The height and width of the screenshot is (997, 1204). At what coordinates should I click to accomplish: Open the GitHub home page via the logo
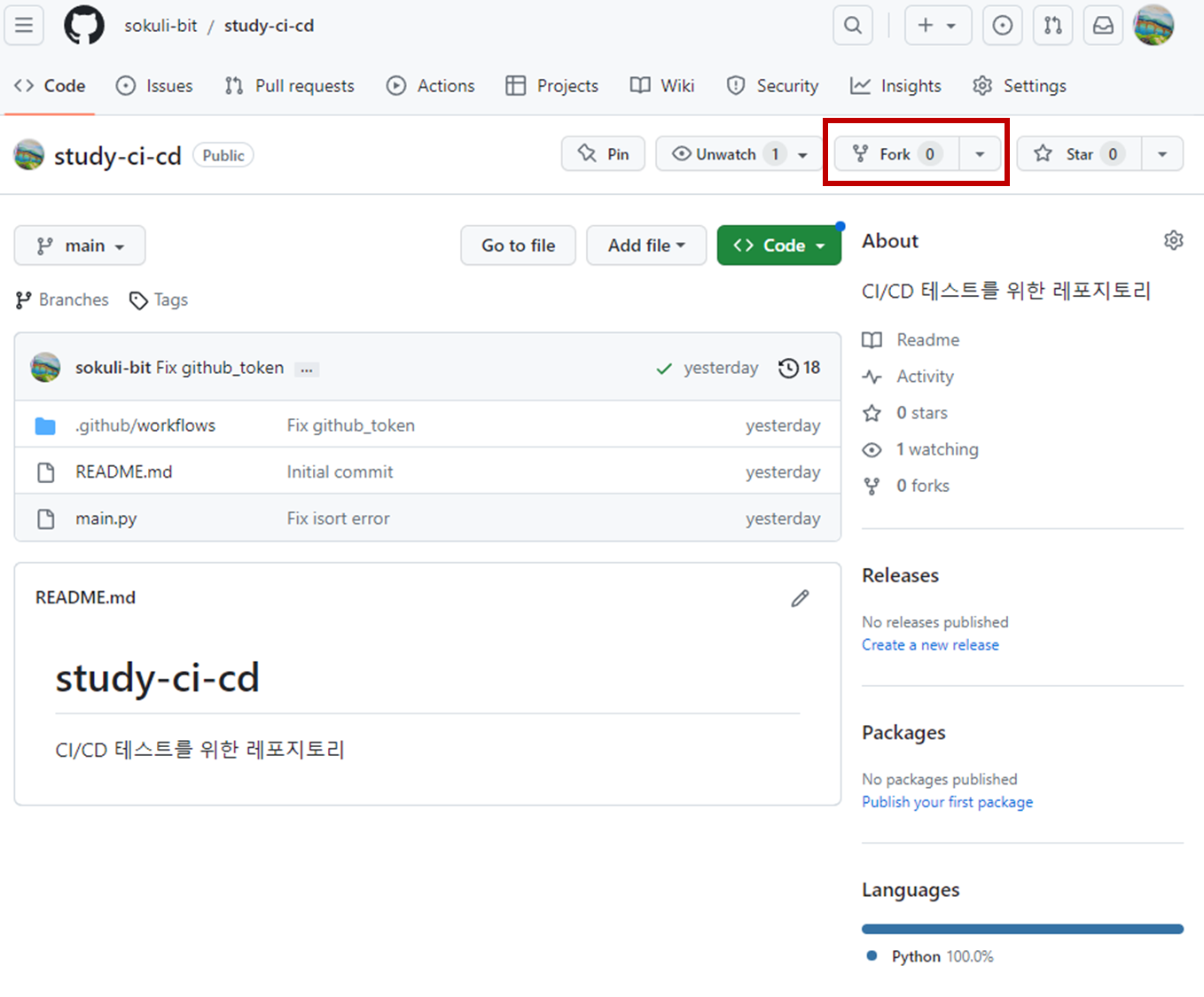(83, 25)
